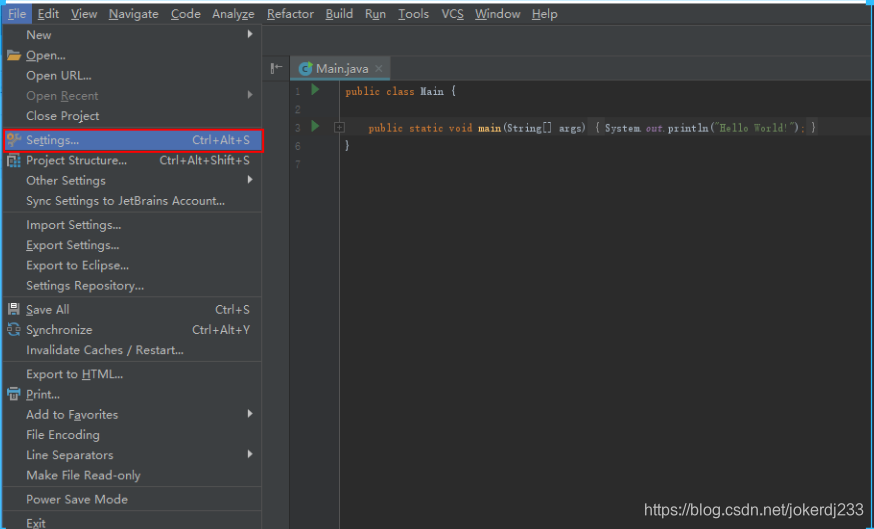The width and height of the screenshot is (874, 529).
Task: Click line number 6 in the gutter
Action: [298, 146]
